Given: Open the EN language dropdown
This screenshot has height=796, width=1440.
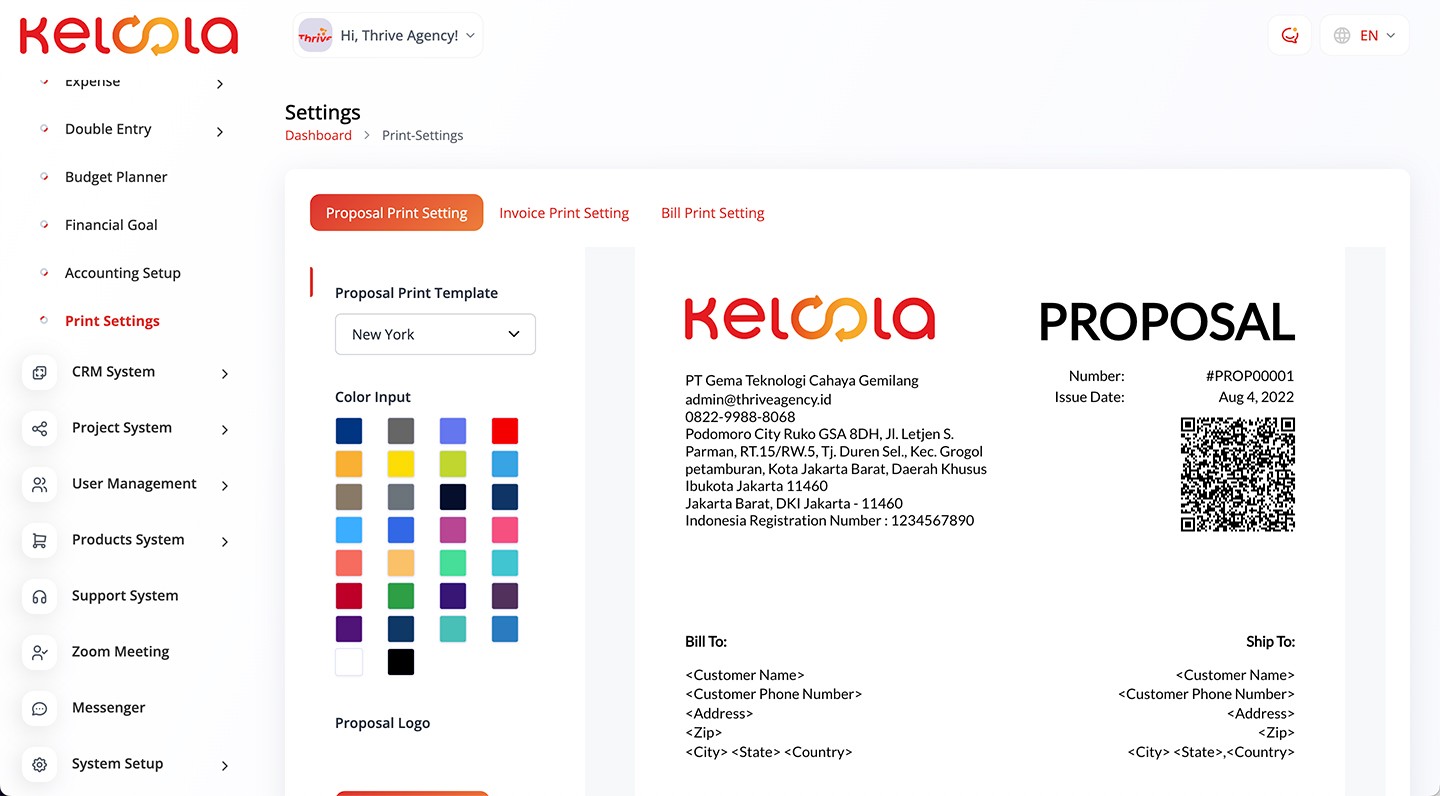Looking at the screenshot, I should 1364,35.
